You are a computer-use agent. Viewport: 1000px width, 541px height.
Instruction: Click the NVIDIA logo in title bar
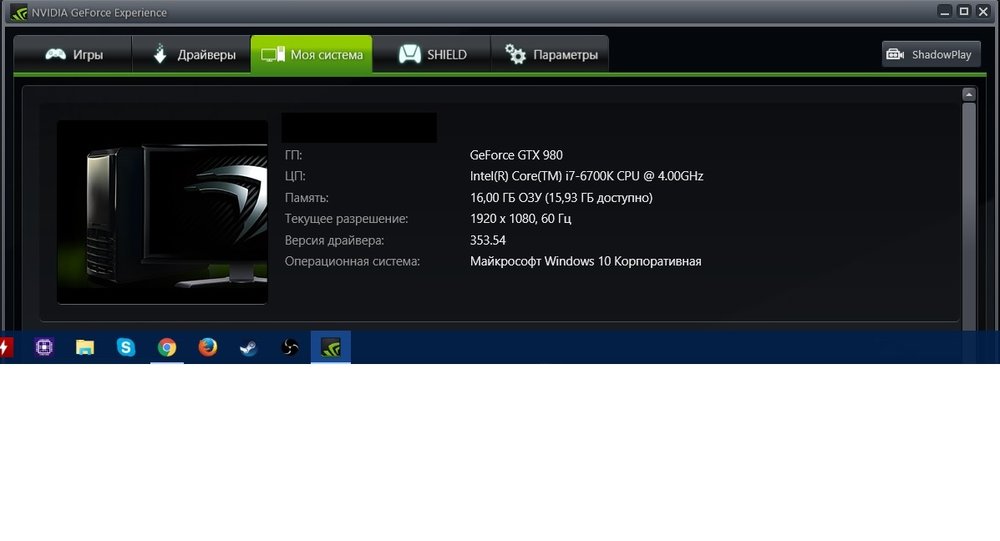[17, 12]
